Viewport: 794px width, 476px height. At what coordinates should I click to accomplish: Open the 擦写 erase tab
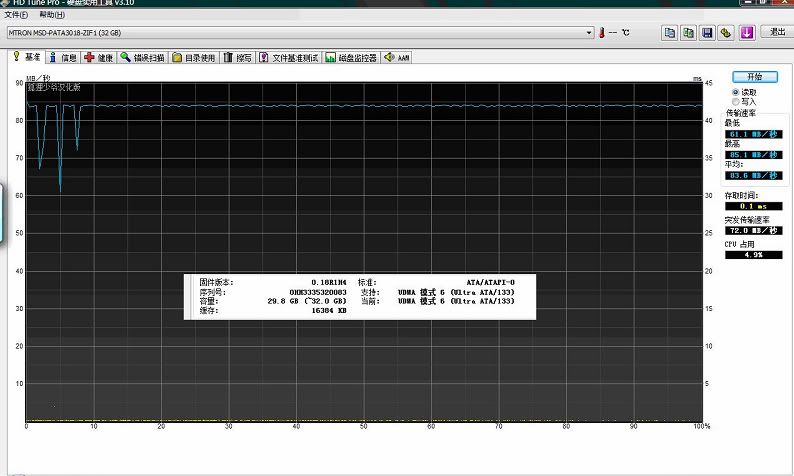pos(238,58)
